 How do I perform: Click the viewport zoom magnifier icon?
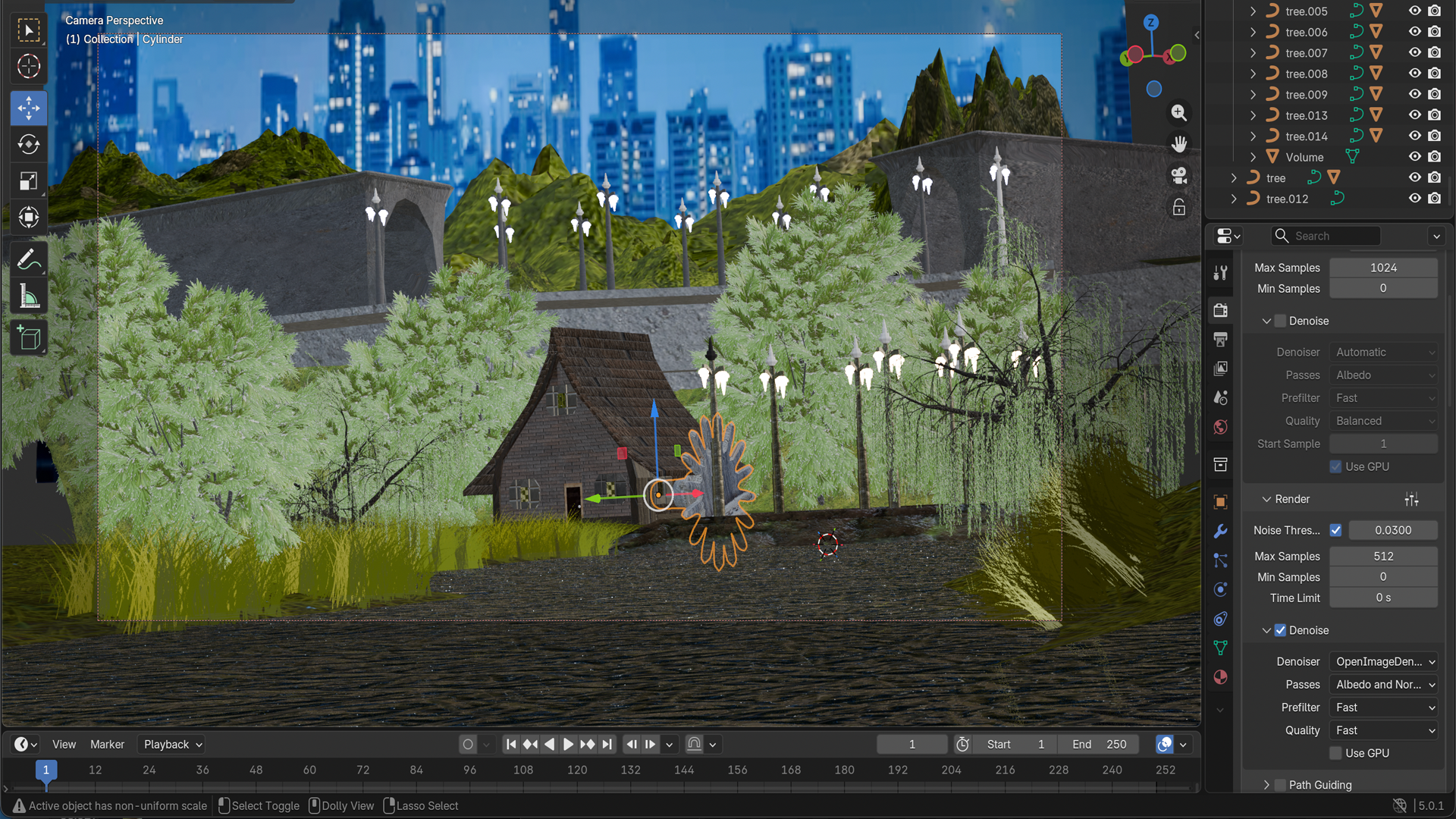[1178, 113]
